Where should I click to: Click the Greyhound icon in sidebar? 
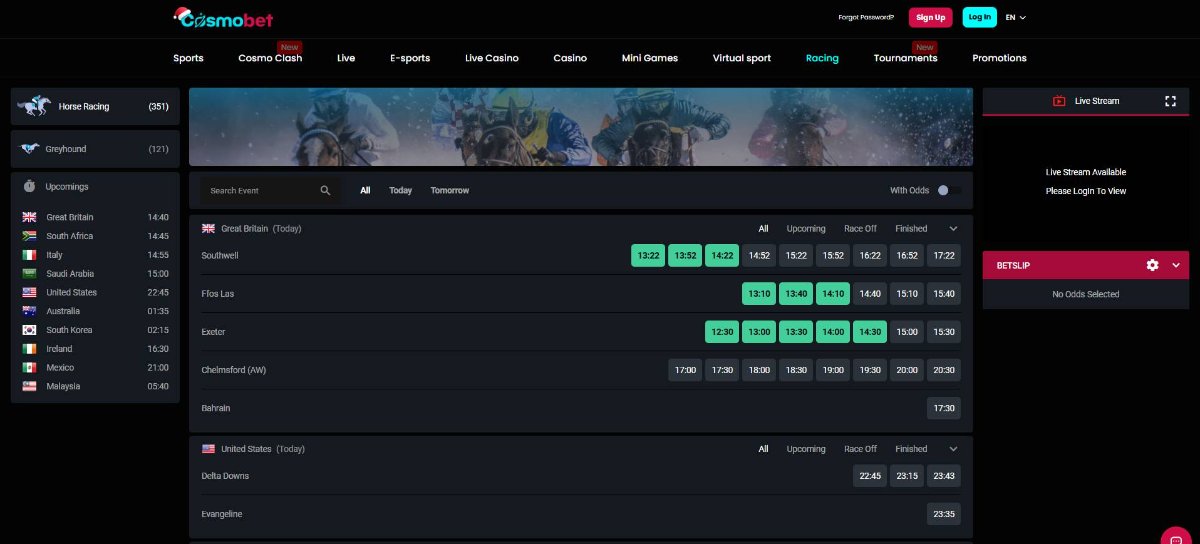(x=29, y=149)
